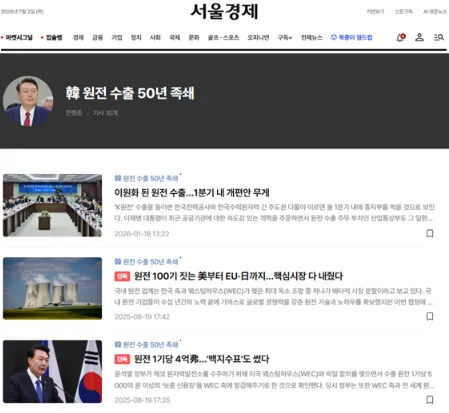The height and width of the screenshot is (413, 449).
Task: Go to the 경제 section
Action: tap(78, 37)
